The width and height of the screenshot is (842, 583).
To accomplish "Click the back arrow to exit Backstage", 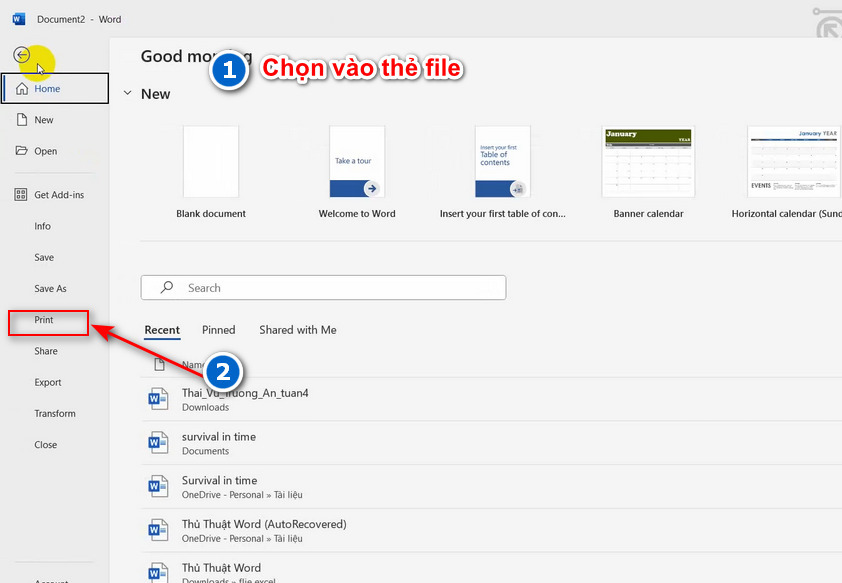I will (x=21, y=55).
